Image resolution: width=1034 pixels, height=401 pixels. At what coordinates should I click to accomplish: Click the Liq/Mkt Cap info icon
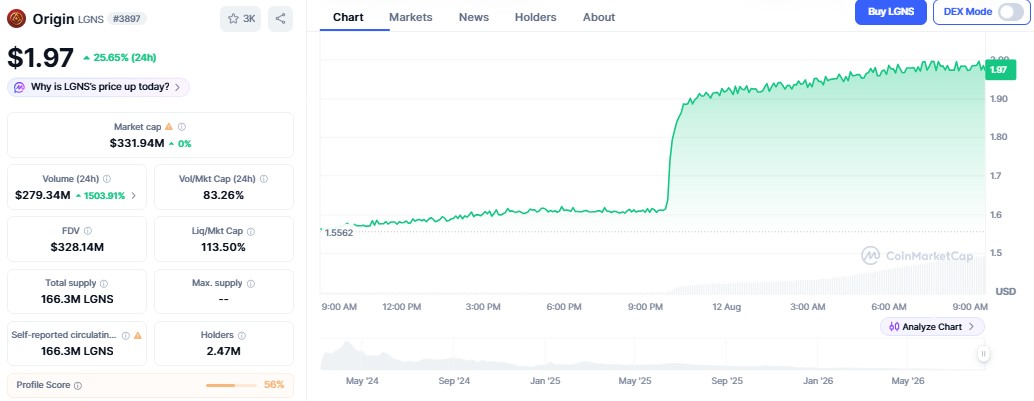[x=251, y=231]
